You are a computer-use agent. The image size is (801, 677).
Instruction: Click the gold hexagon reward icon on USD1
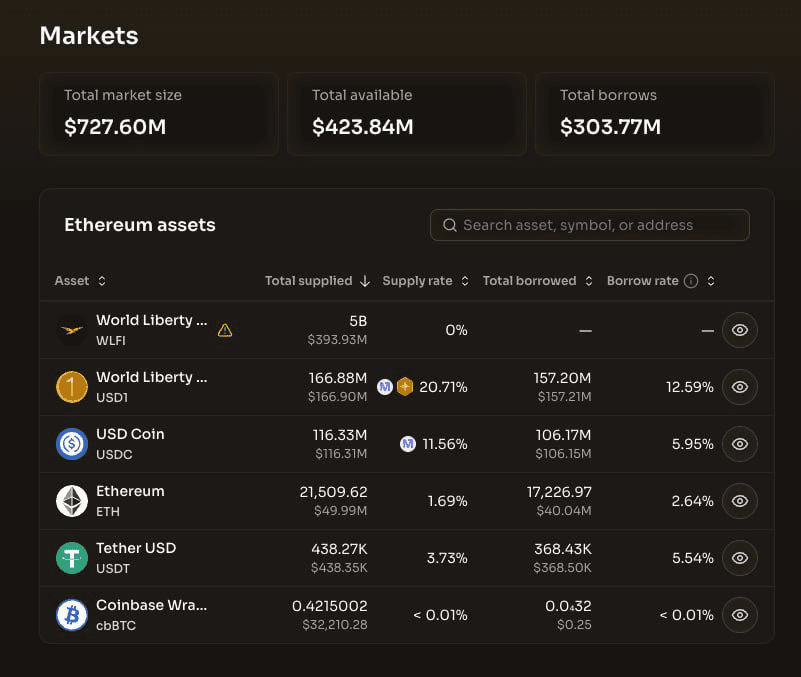[405, 387]
